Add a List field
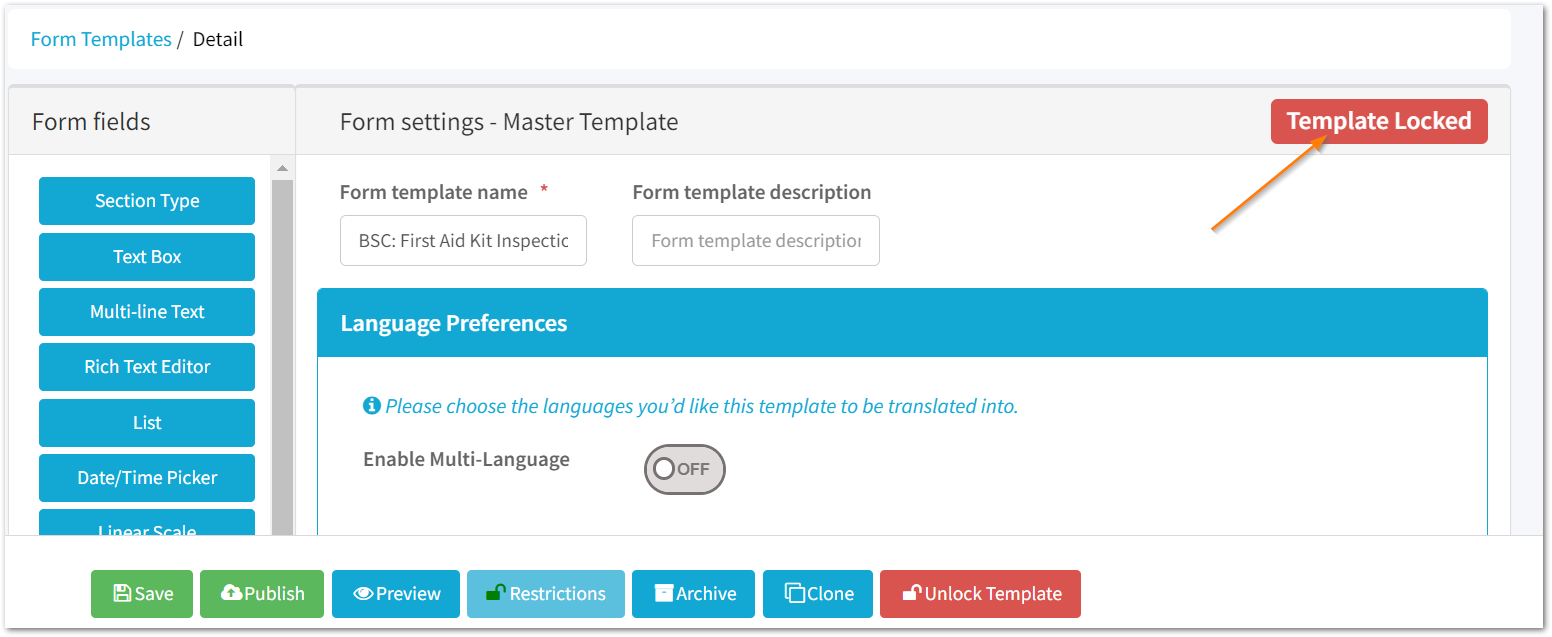1552x637 pixels. (x=146, y=422)
